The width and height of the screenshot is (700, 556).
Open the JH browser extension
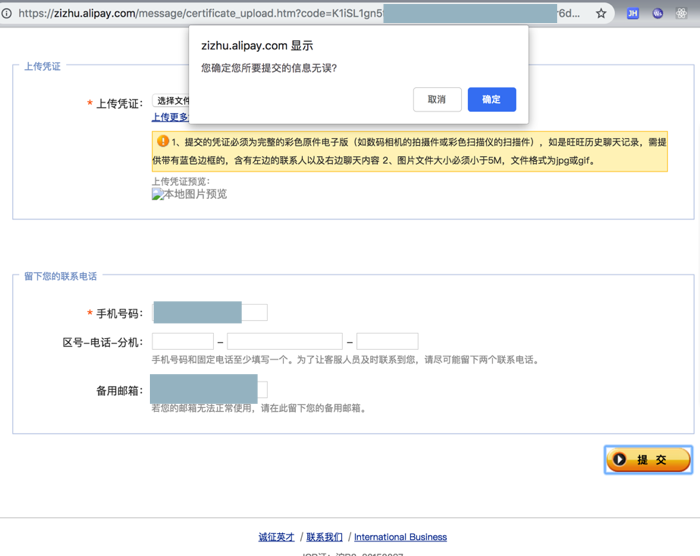[633, 13]
